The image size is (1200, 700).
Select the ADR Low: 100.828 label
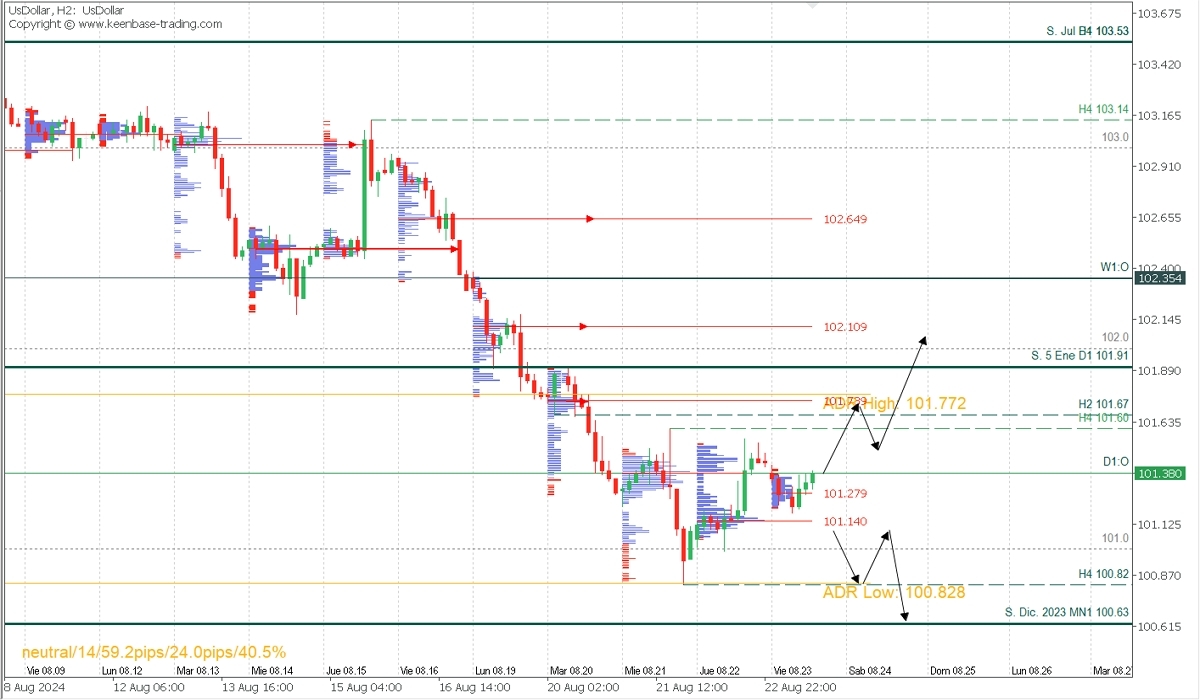tap(893, 593)
